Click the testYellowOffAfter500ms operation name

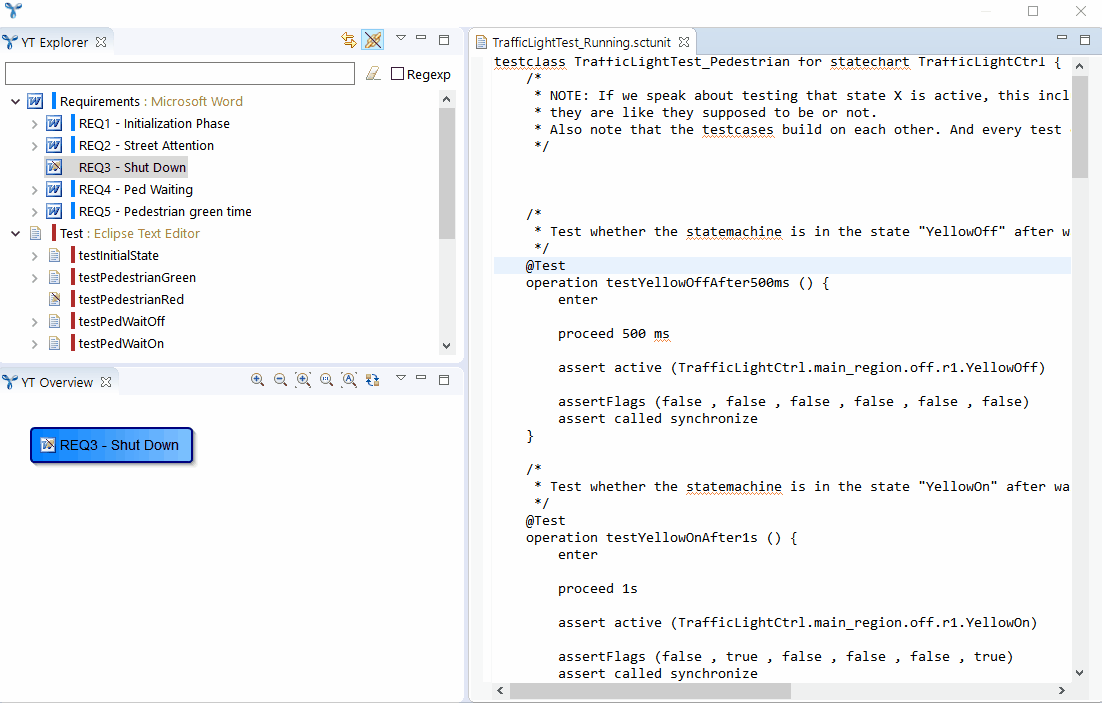pos(698,283)
